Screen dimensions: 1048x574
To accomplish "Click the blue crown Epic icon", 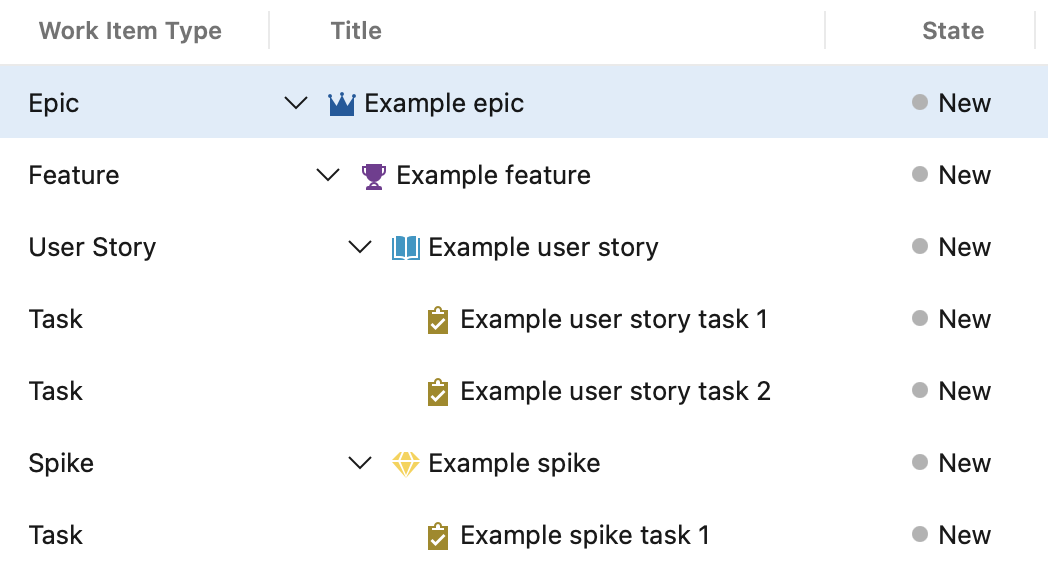I will point(342,104).
